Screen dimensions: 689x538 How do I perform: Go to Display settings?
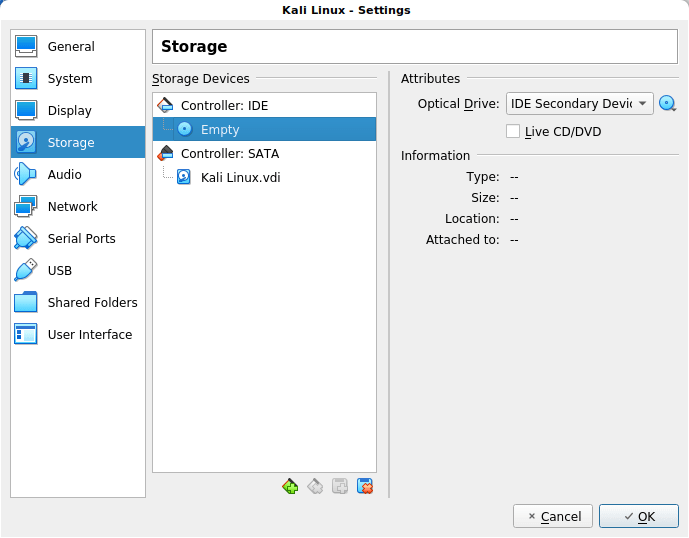click(x=78, y=110)
